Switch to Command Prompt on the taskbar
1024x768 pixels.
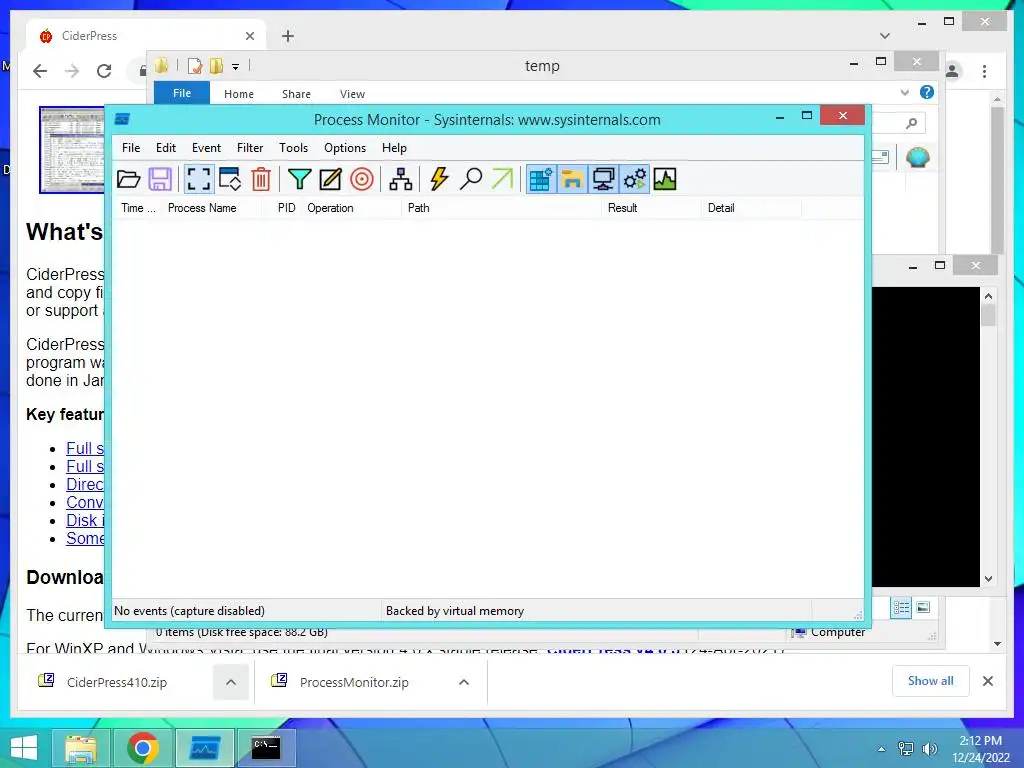point(266,748)
